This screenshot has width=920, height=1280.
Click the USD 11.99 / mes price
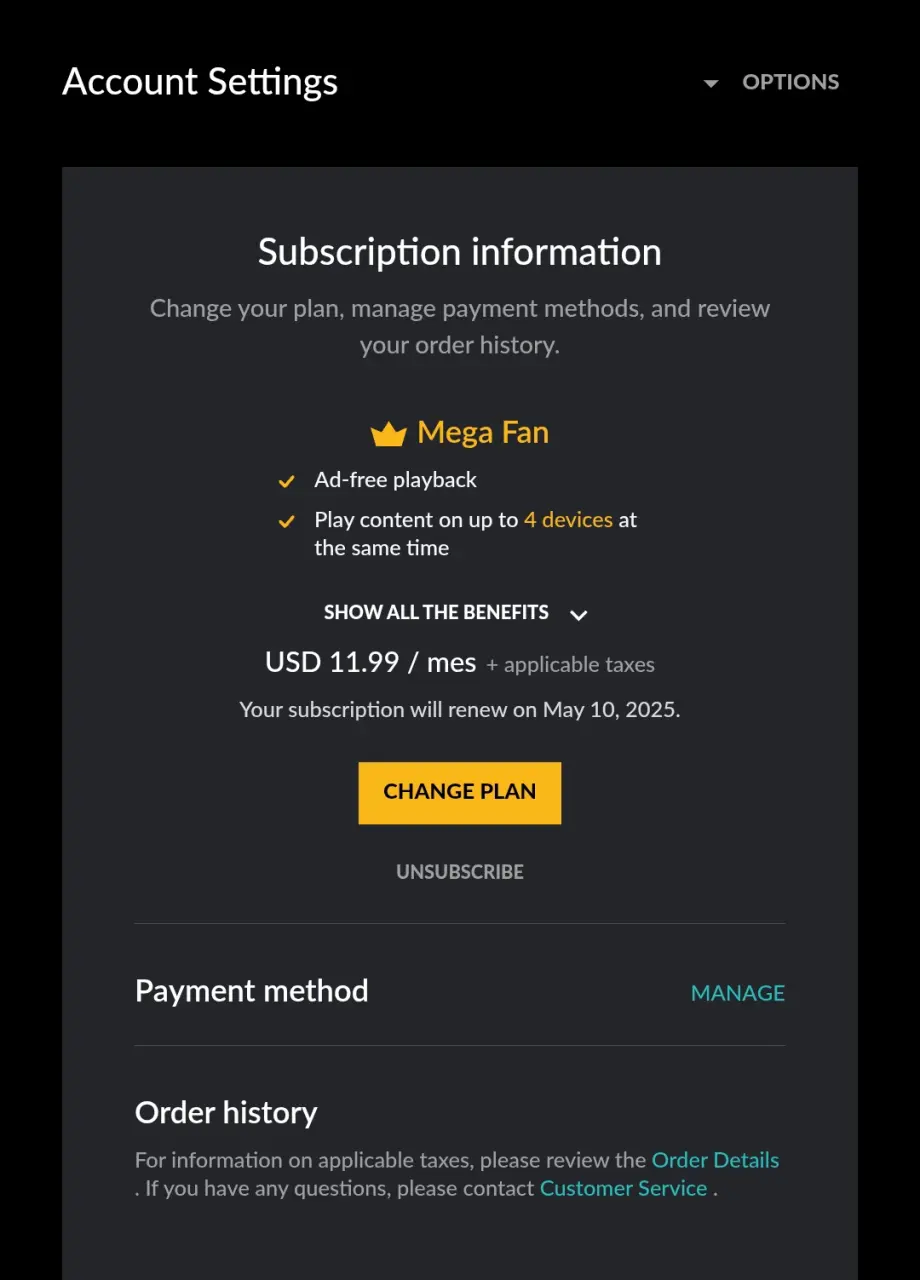pos(370,662)
